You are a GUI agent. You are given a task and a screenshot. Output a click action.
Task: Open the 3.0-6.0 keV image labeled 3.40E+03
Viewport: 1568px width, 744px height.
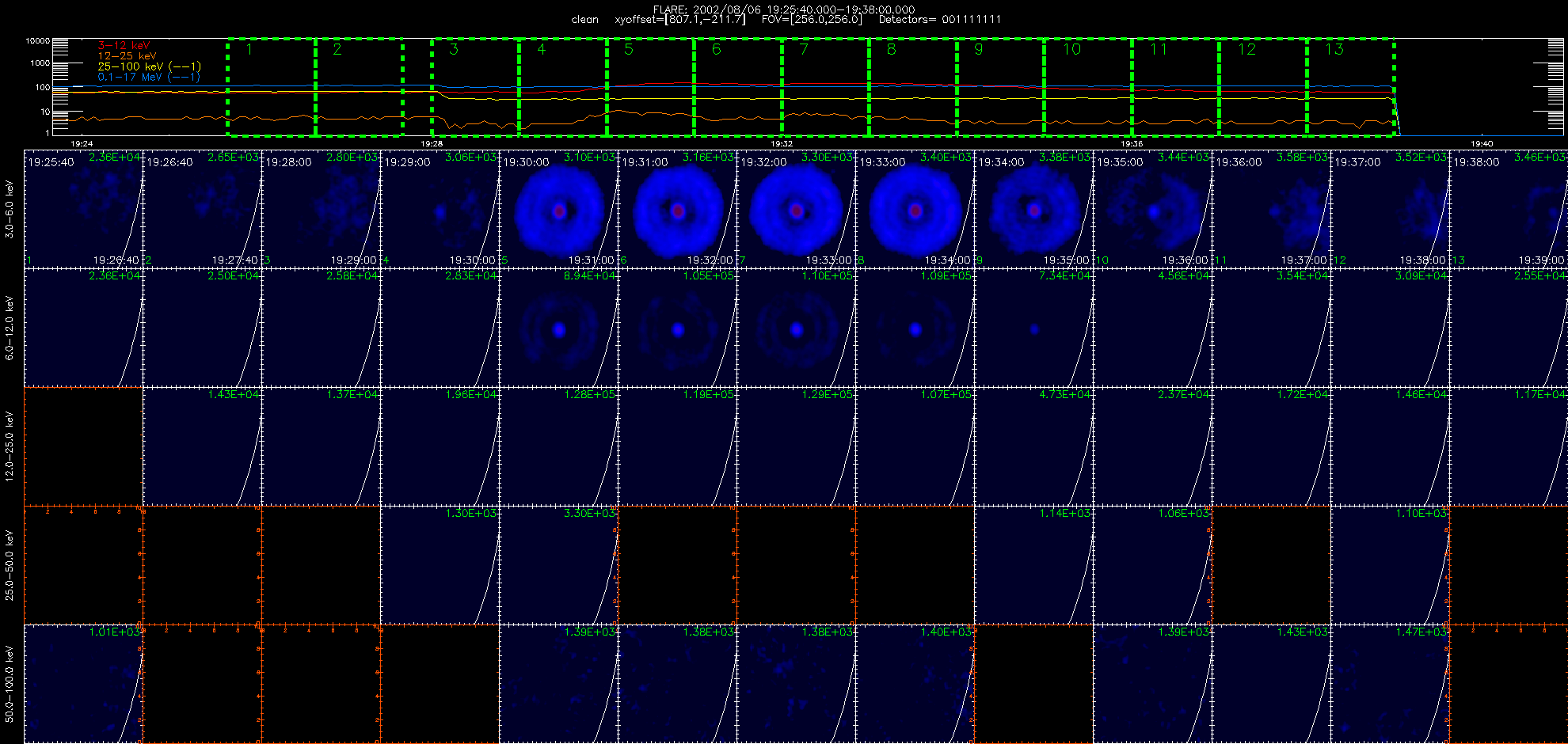(x=915, y=209)
